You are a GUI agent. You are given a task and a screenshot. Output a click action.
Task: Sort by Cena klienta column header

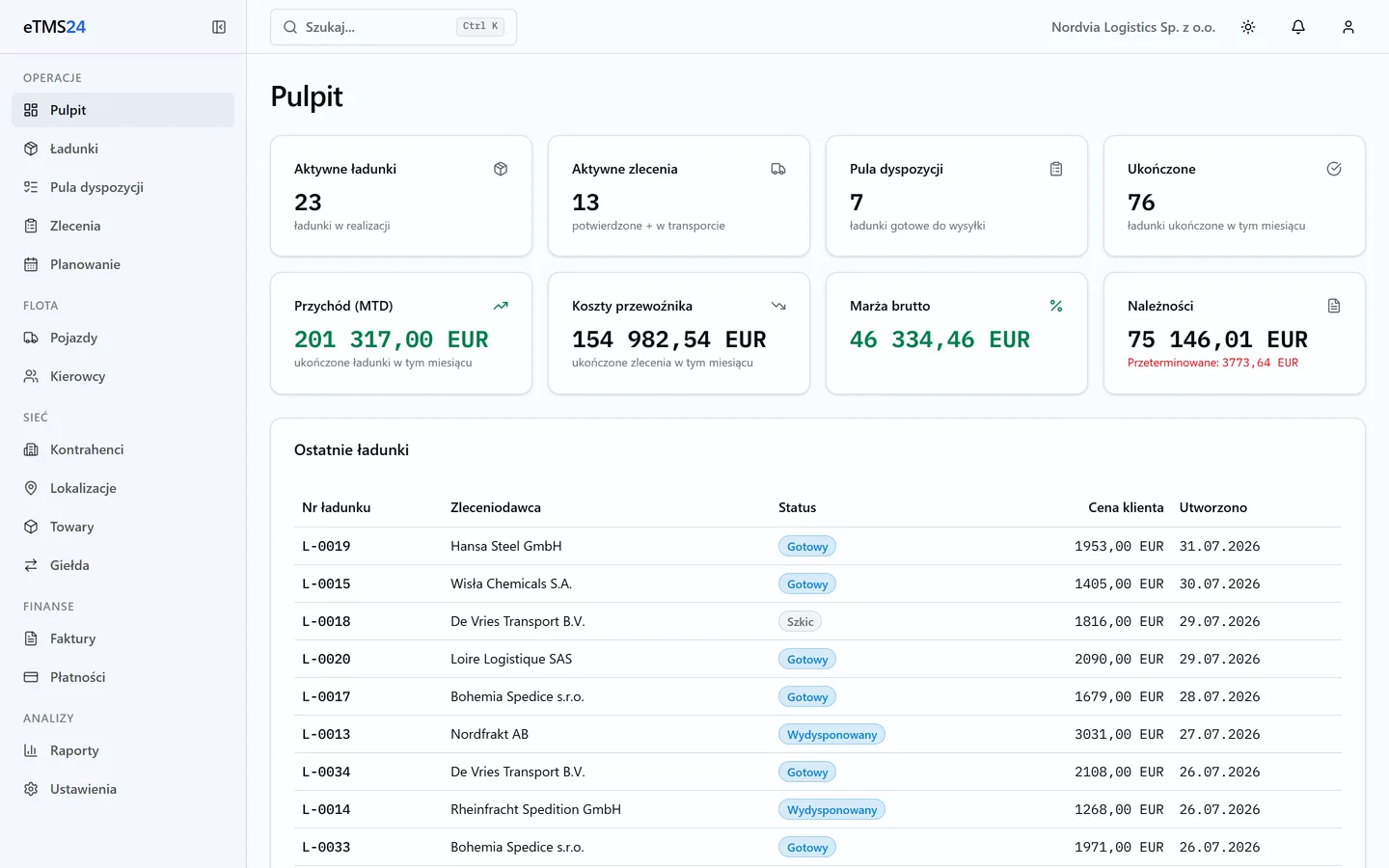click(x=1126, y=507)
